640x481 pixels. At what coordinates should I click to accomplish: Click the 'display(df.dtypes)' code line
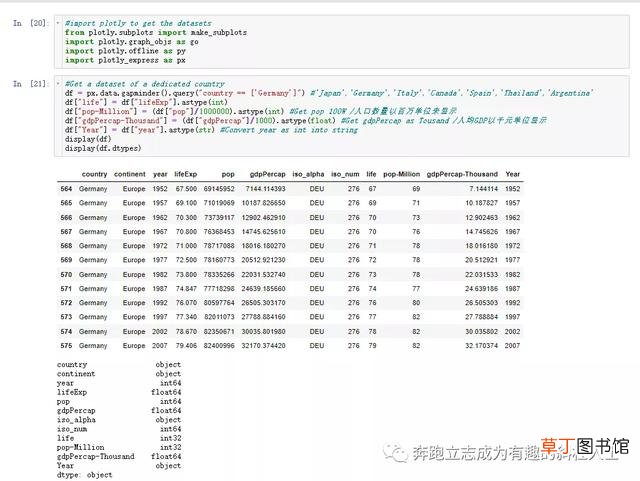pos(103,148)
